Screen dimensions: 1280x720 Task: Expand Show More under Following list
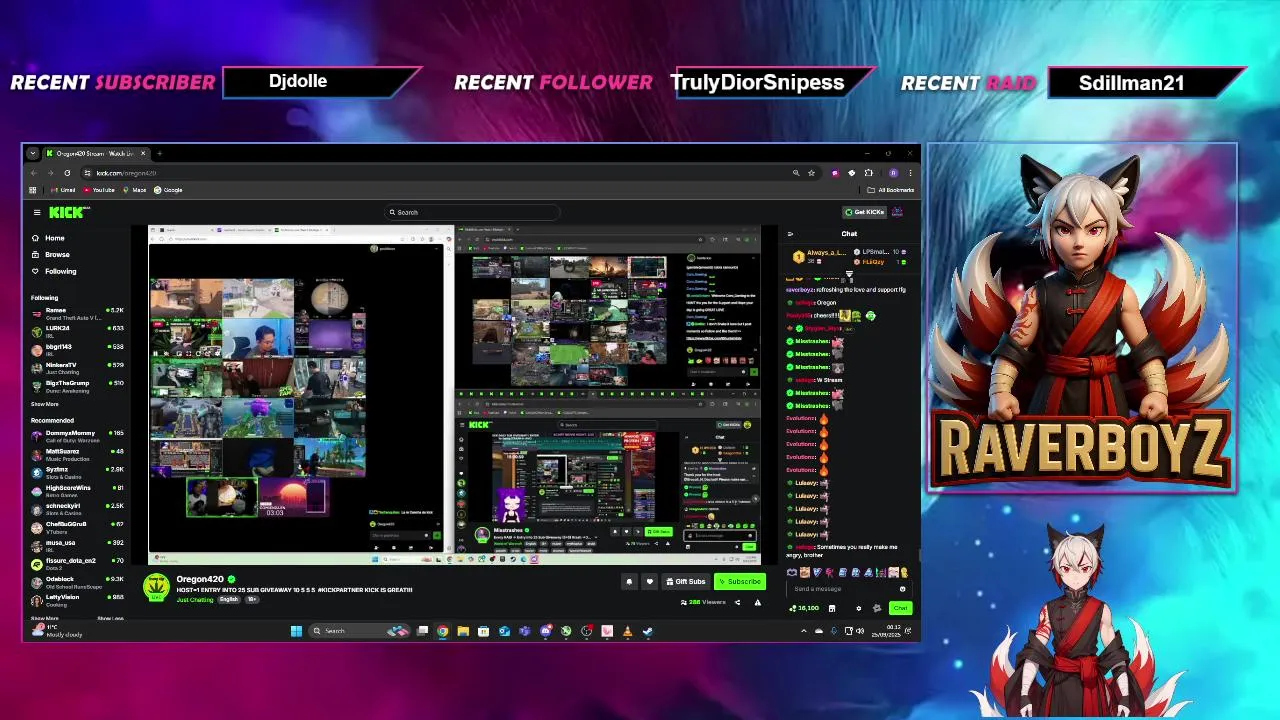pyautogui.click(x=44, y=404)
